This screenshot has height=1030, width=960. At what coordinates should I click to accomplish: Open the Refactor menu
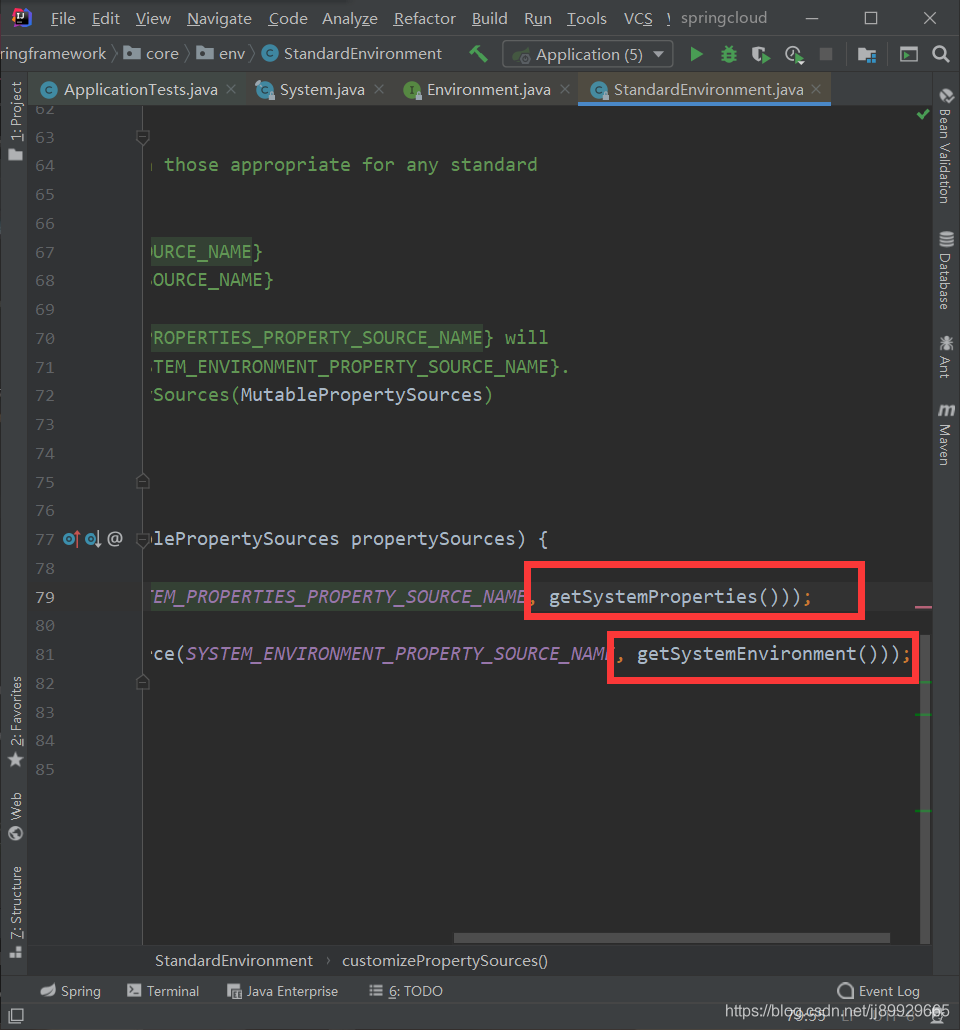(424, 18)
